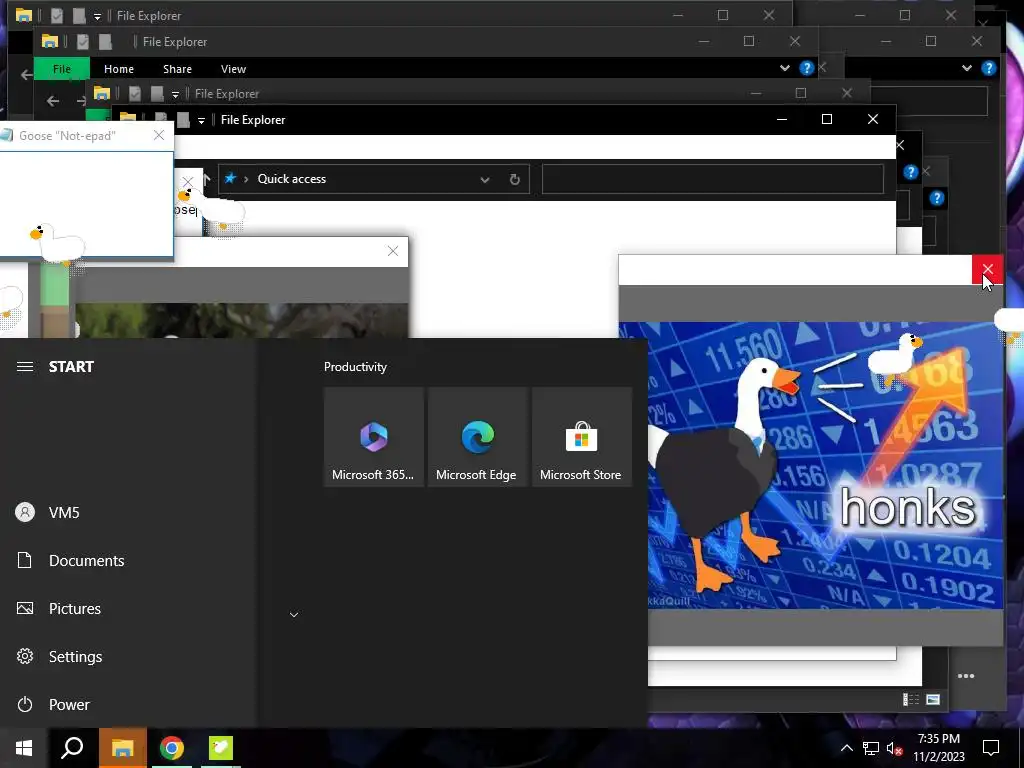Expand address history dropdown next to Quick access
Screen dimensions: 1024x768
coord(485,180)
